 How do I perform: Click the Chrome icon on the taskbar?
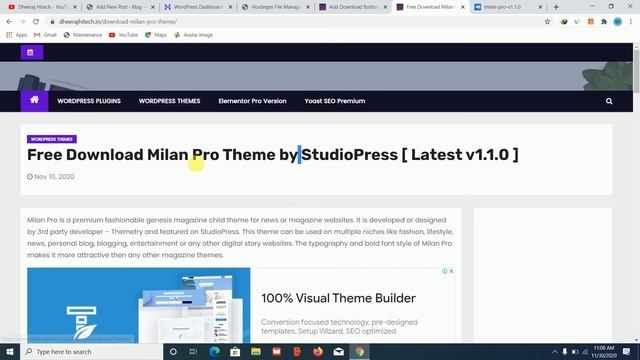[x=360, y=351]
